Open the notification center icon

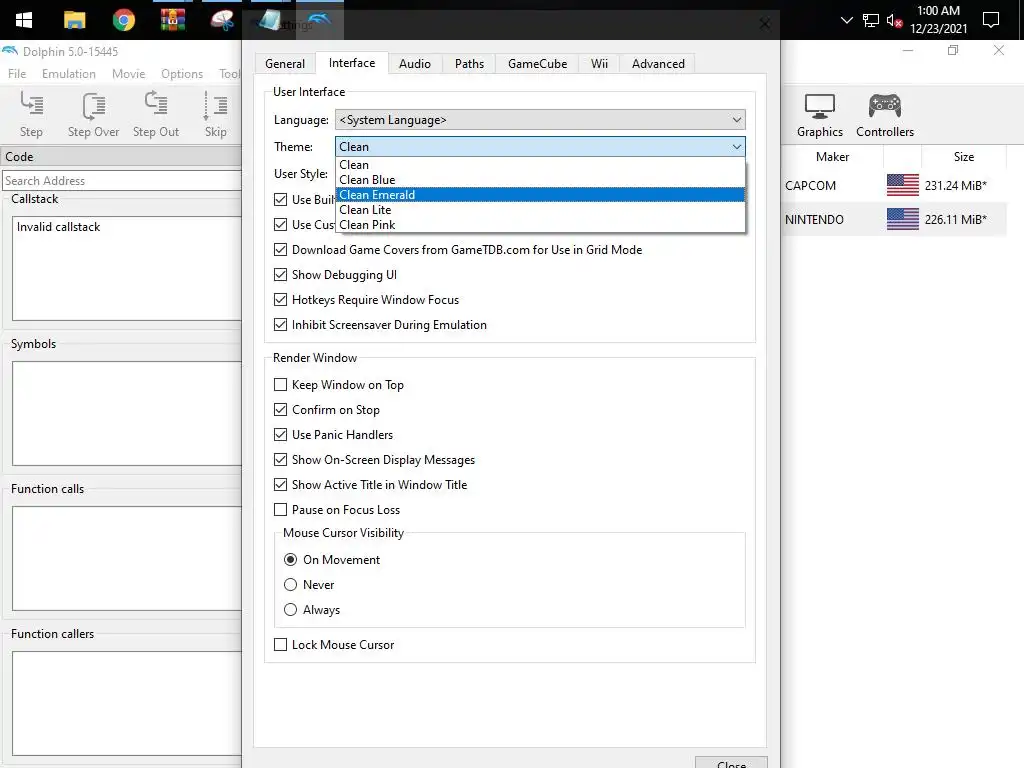click(x=991, y=20)
